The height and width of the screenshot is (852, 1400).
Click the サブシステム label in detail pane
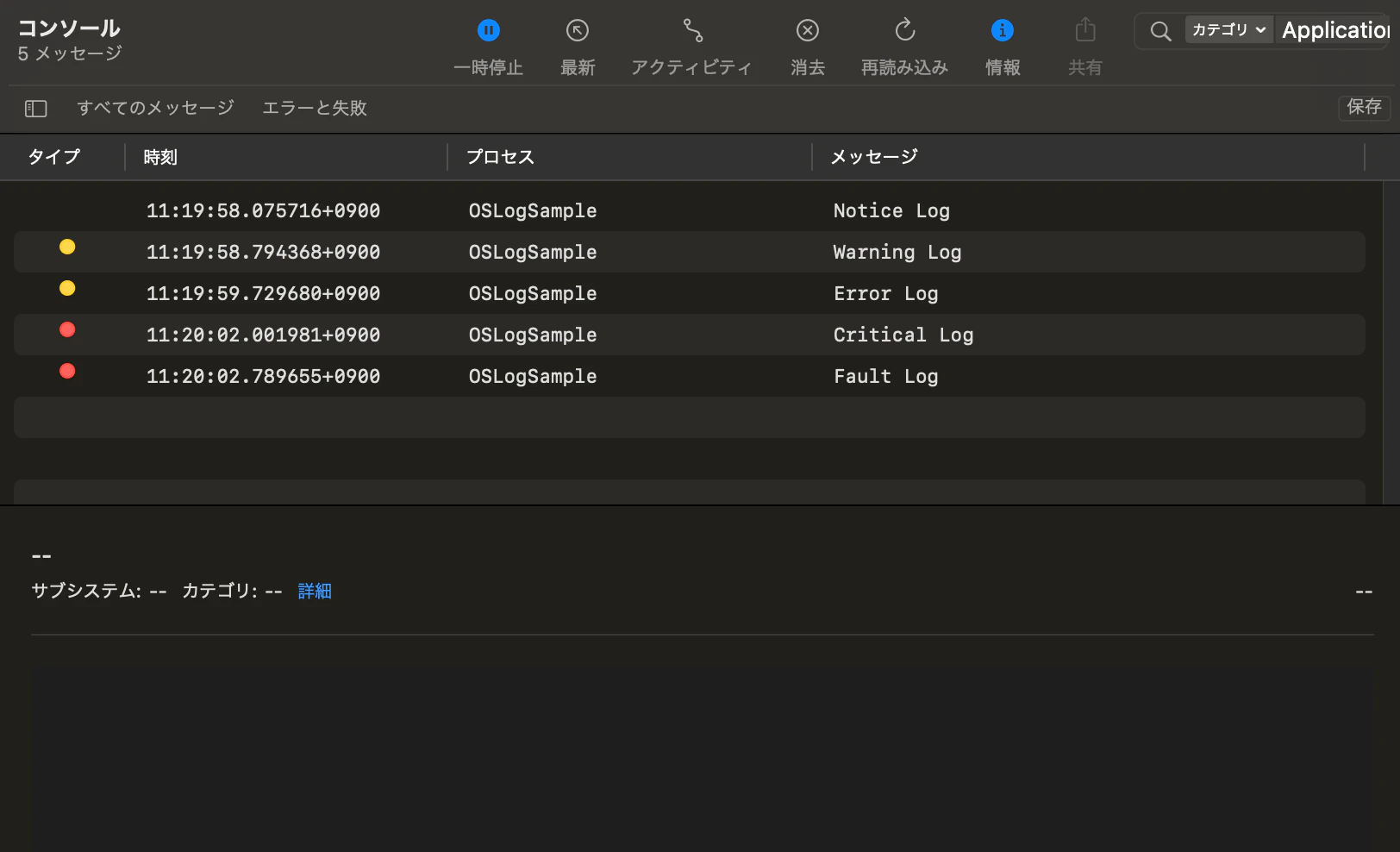tap(86, 591)
